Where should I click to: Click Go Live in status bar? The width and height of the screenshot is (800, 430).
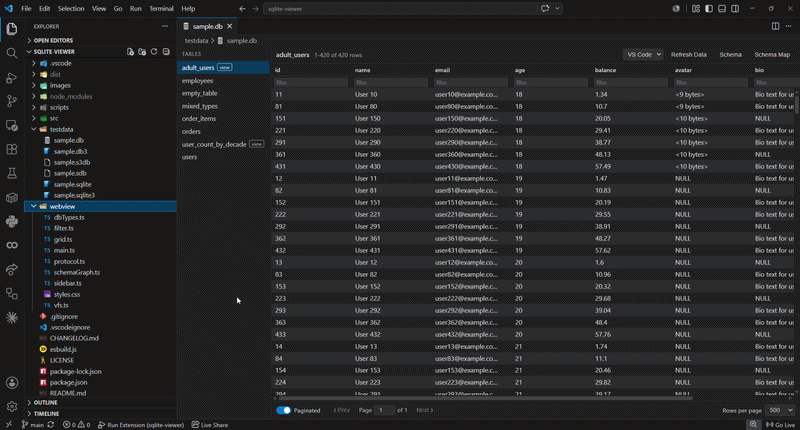pos(781,425)
